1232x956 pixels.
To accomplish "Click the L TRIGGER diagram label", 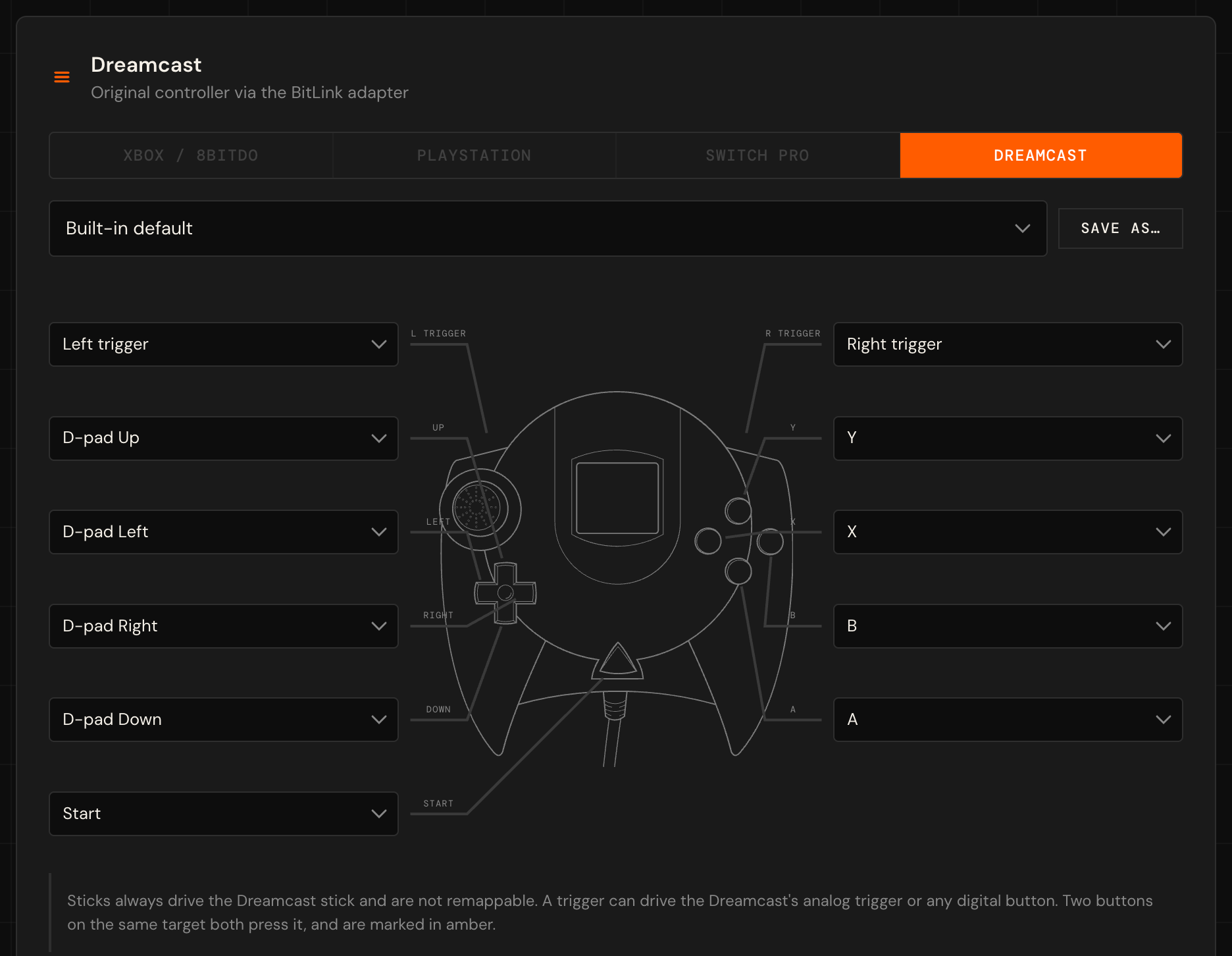I will (438, 334).
